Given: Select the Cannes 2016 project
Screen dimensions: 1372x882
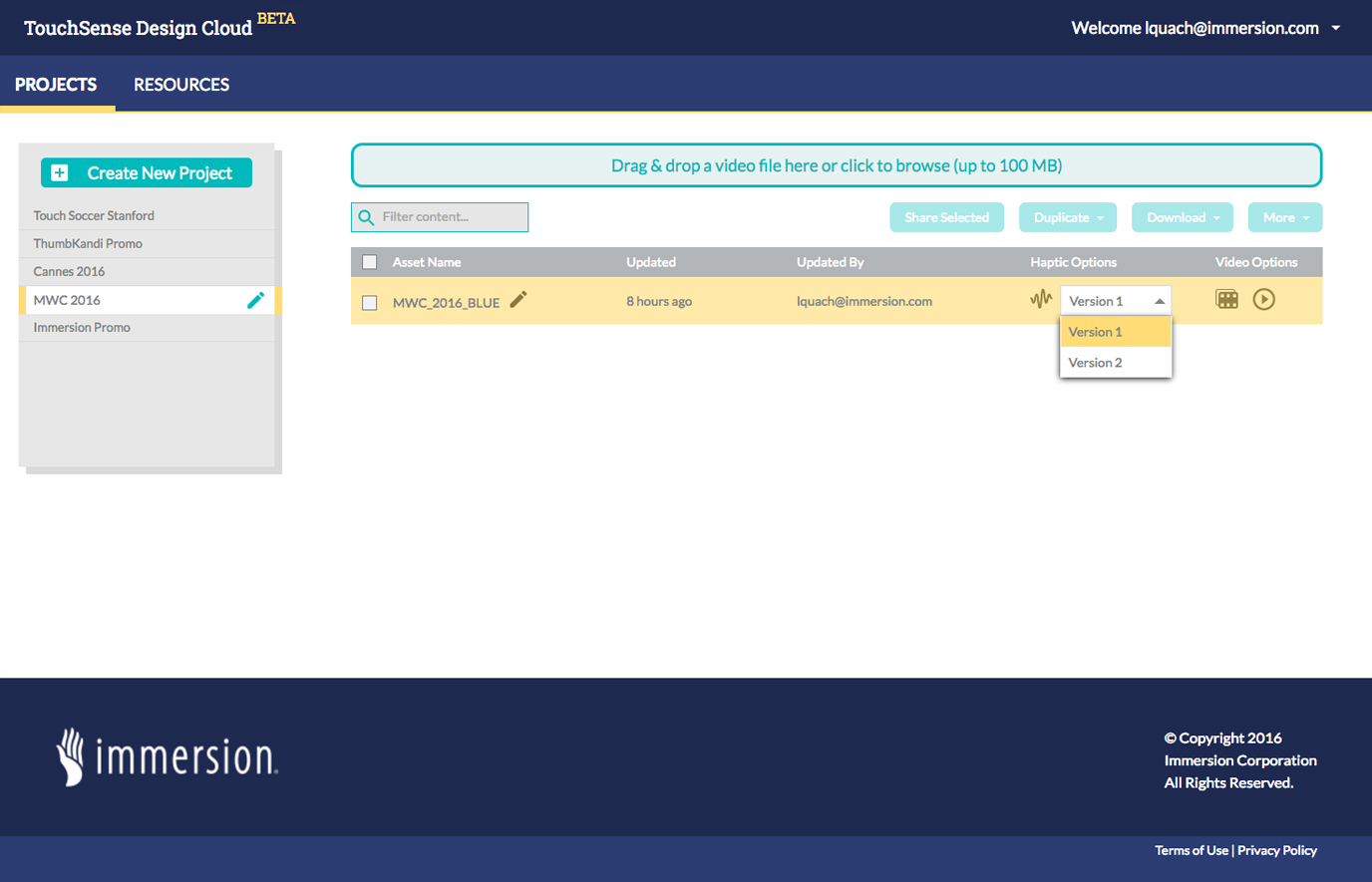Looking at the screenshot, I should (x=70, y=271).
